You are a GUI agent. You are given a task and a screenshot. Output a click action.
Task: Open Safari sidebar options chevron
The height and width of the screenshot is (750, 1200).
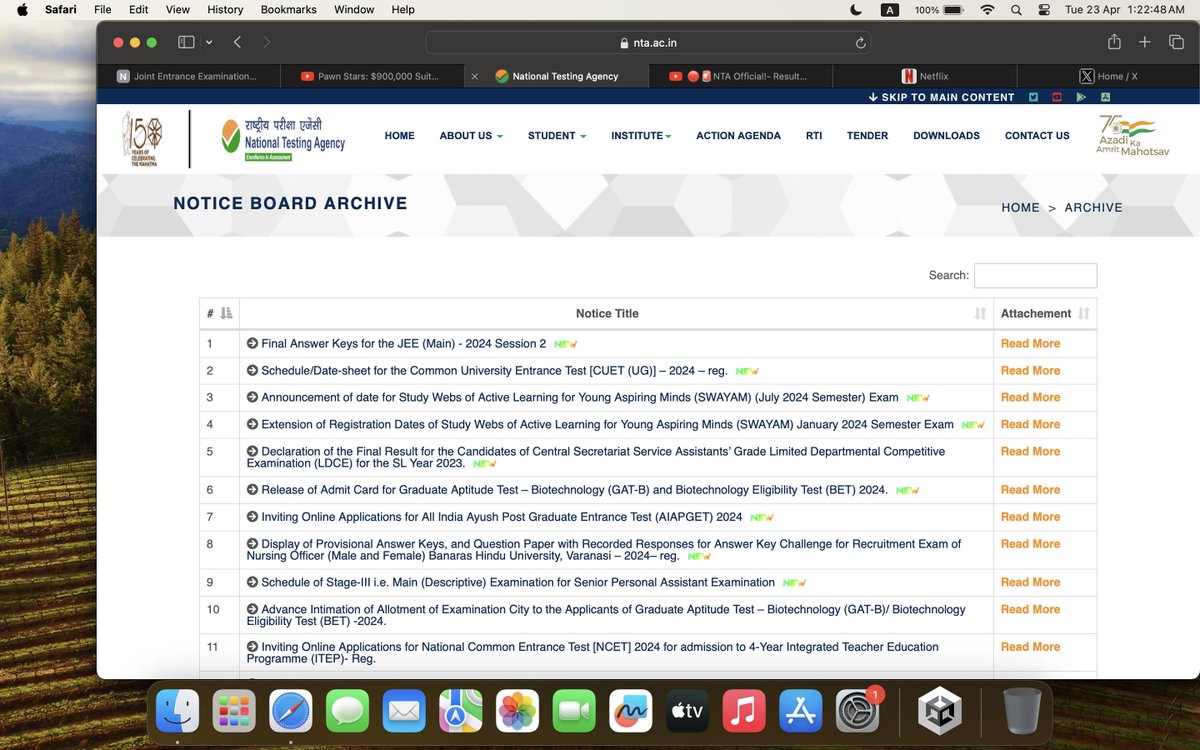point(209,43)
